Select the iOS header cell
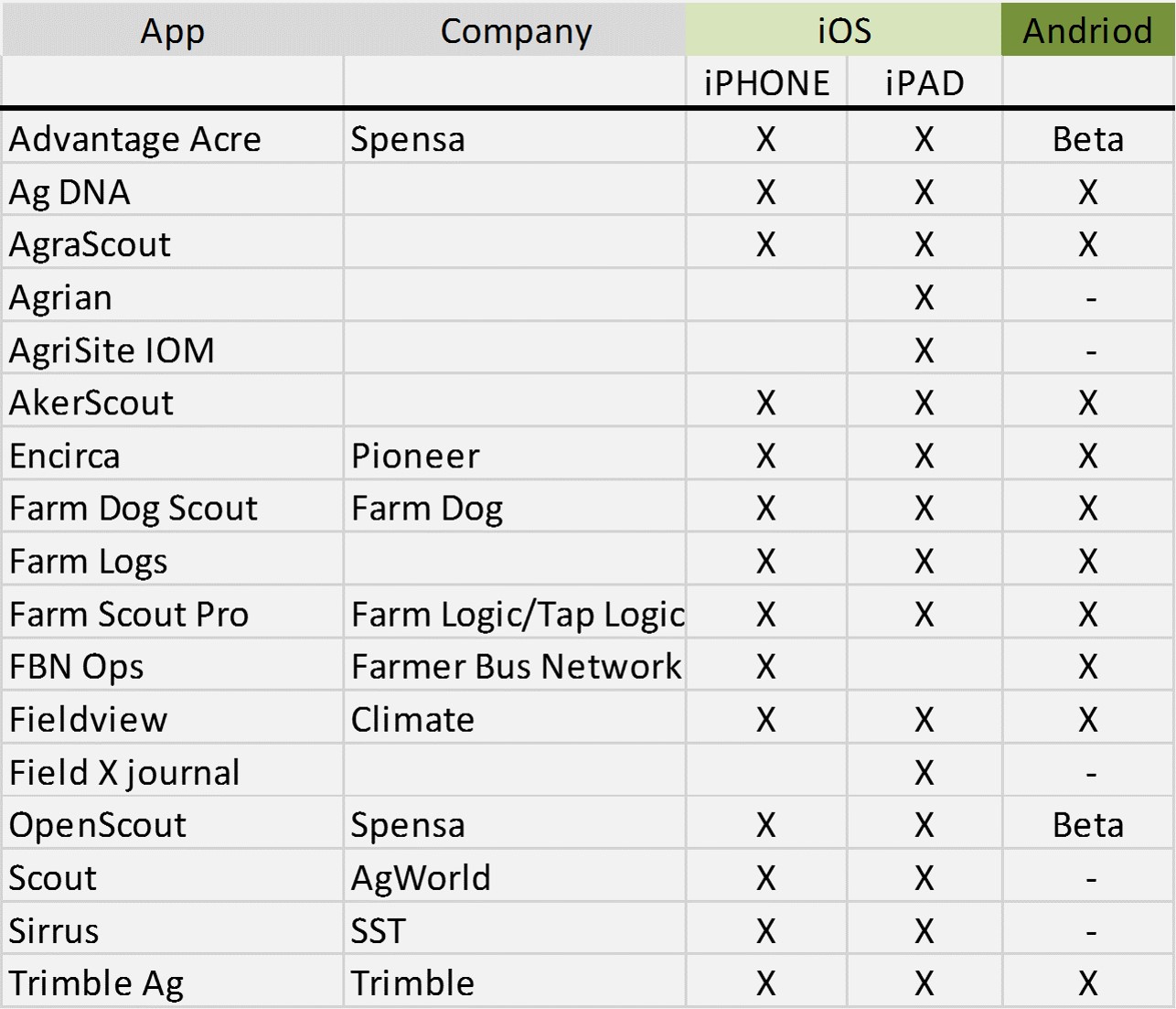This screenshot has width=1176, height=1009. [x=843, y=30]
